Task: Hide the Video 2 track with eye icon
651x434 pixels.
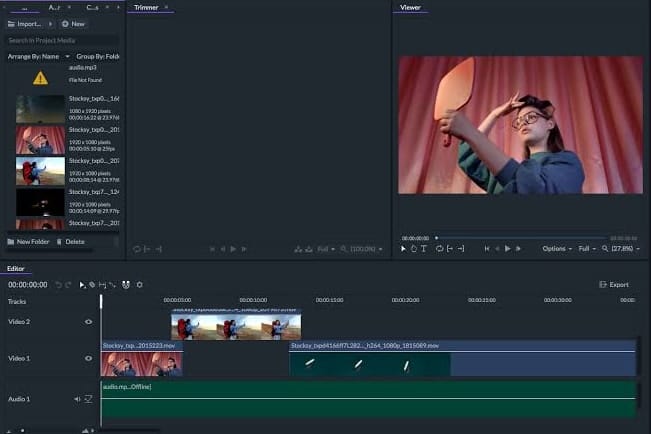Action: click(88, 322)
